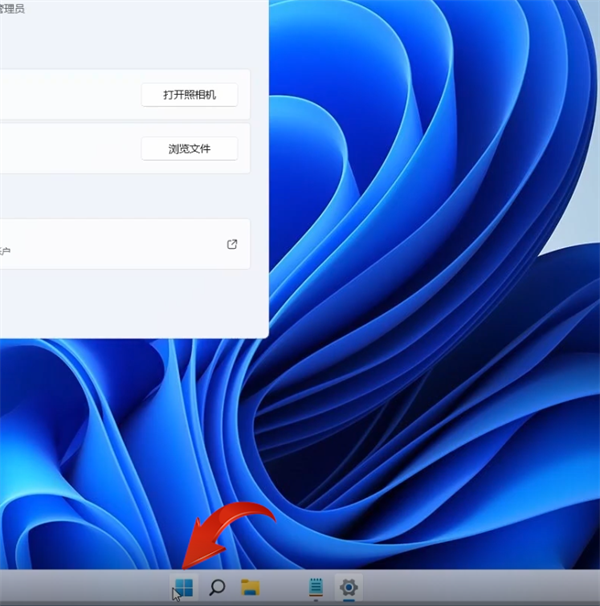This screenshot has width=600, height=606.
Task: Click the 管理员 label at the top
Action: 12,8
